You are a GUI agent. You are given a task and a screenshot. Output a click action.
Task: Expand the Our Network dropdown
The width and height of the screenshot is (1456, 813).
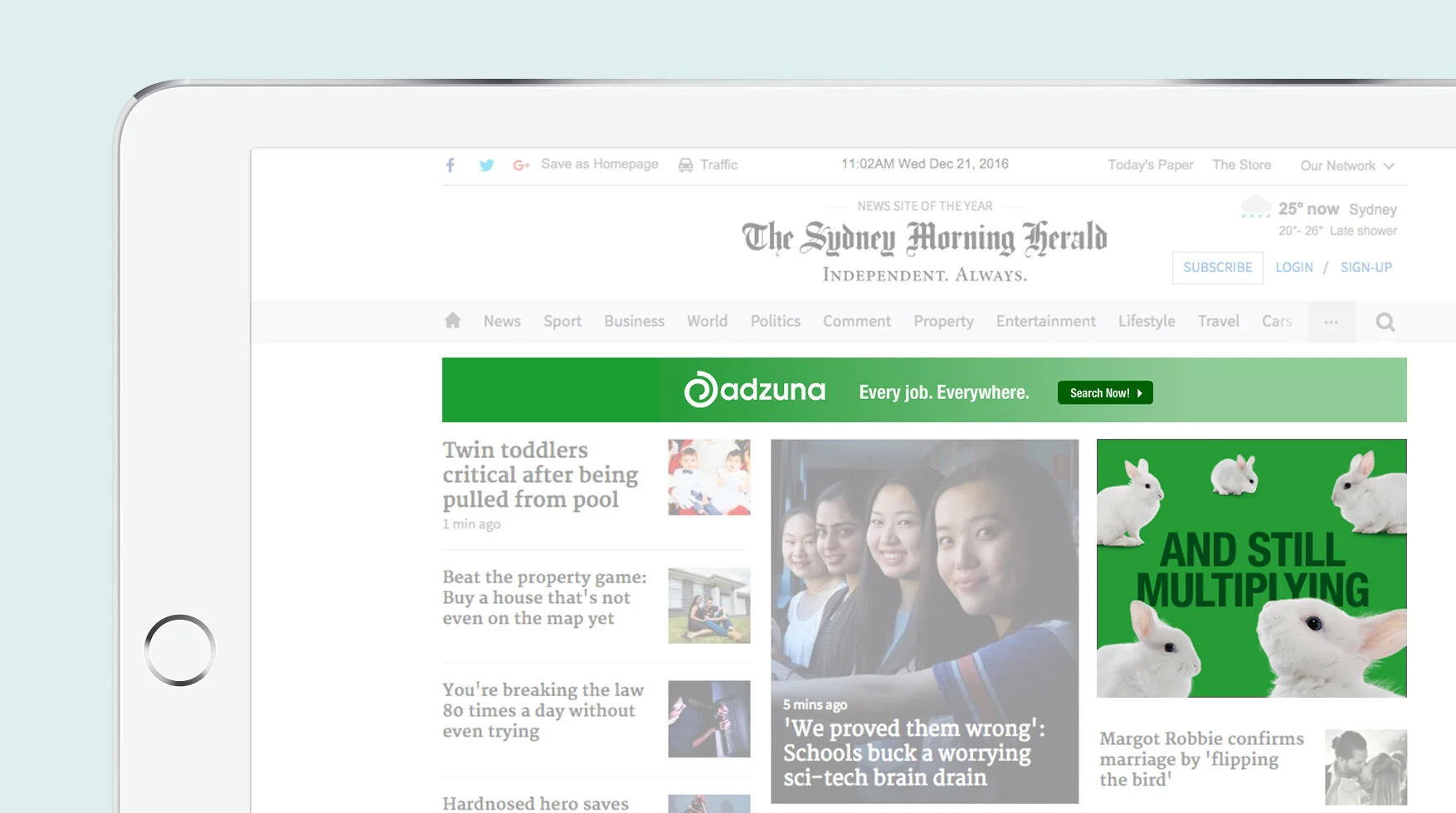coord(1347,166)
